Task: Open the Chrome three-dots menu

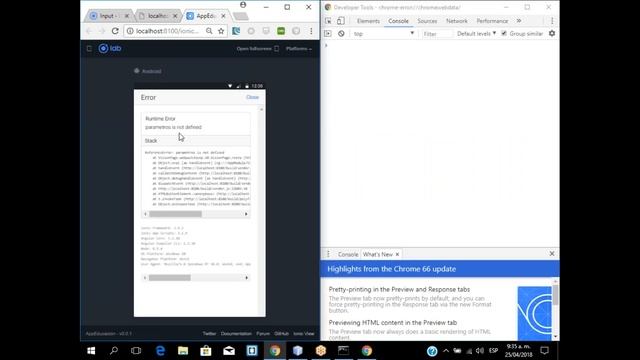Action: (x=311, y=31)
